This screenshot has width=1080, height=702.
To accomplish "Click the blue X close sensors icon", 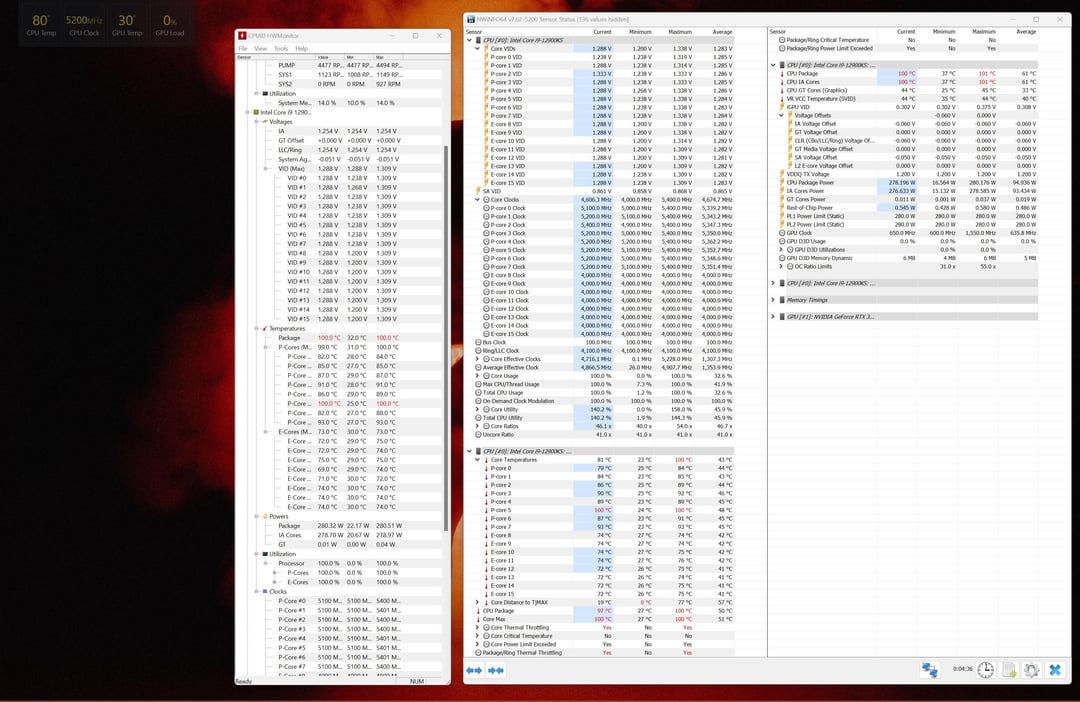I will [1055, 670].
